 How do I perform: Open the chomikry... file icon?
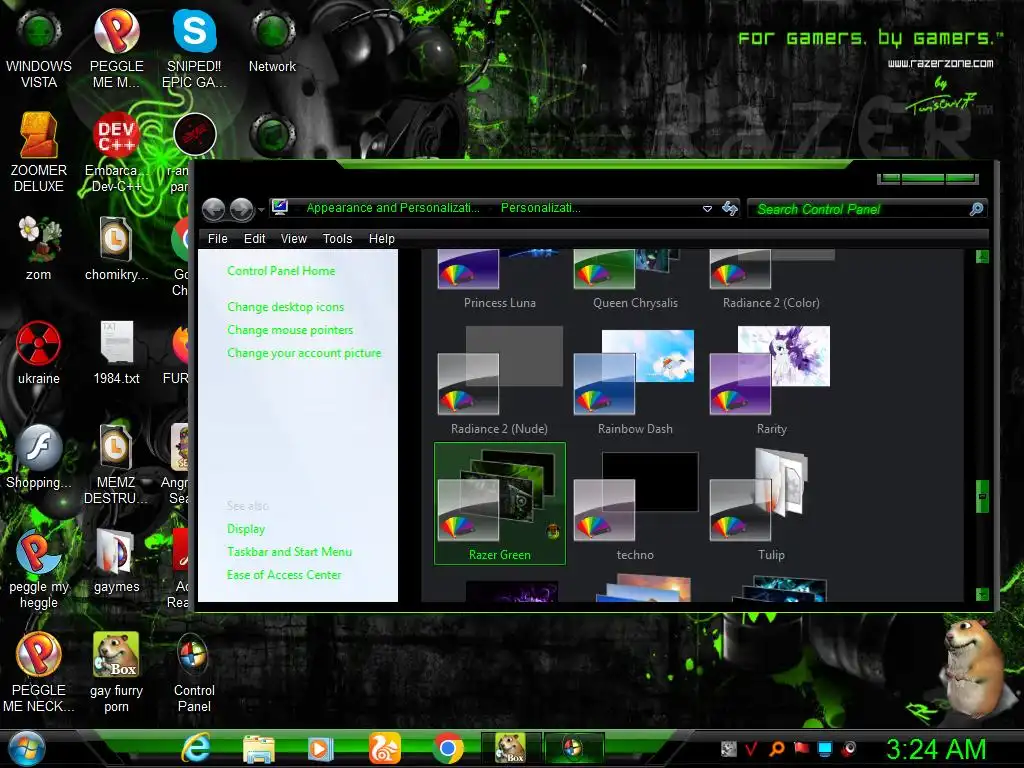click(116, 249)
